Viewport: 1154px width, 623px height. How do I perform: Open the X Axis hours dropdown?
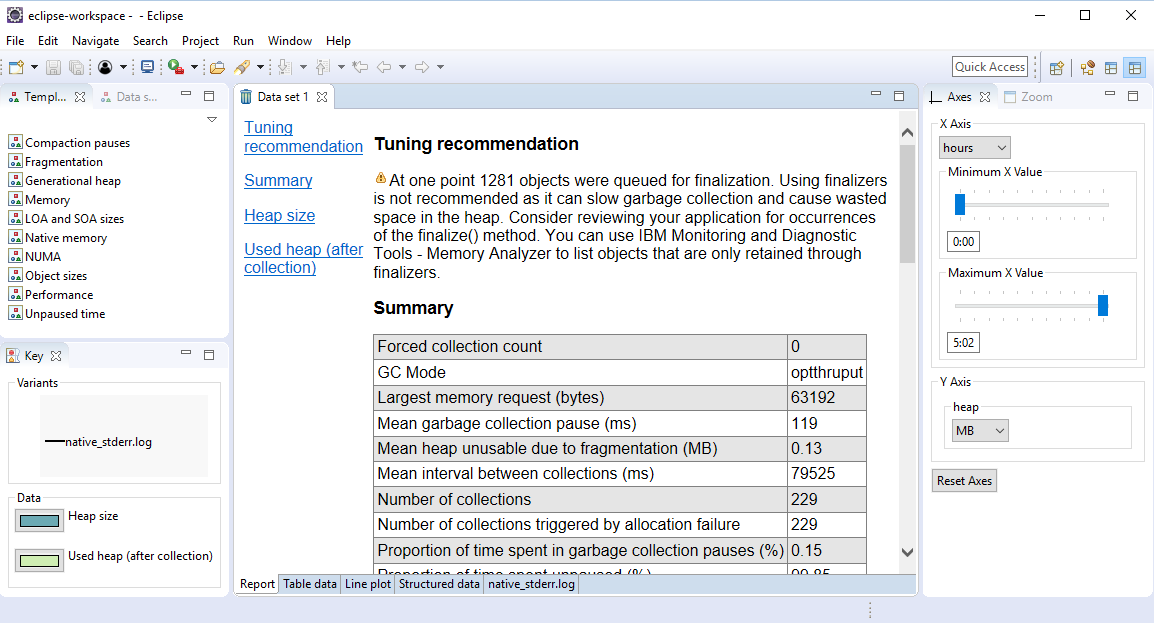(x=974, y=148)
